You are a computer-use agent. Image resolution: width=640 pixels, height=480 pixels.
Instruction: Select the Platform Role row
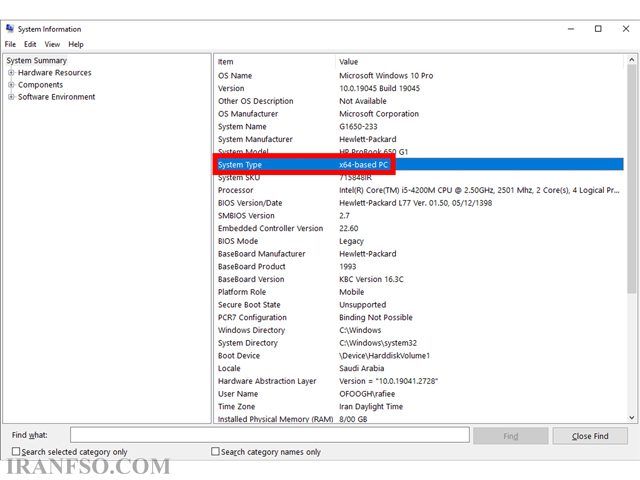point(419,292)
